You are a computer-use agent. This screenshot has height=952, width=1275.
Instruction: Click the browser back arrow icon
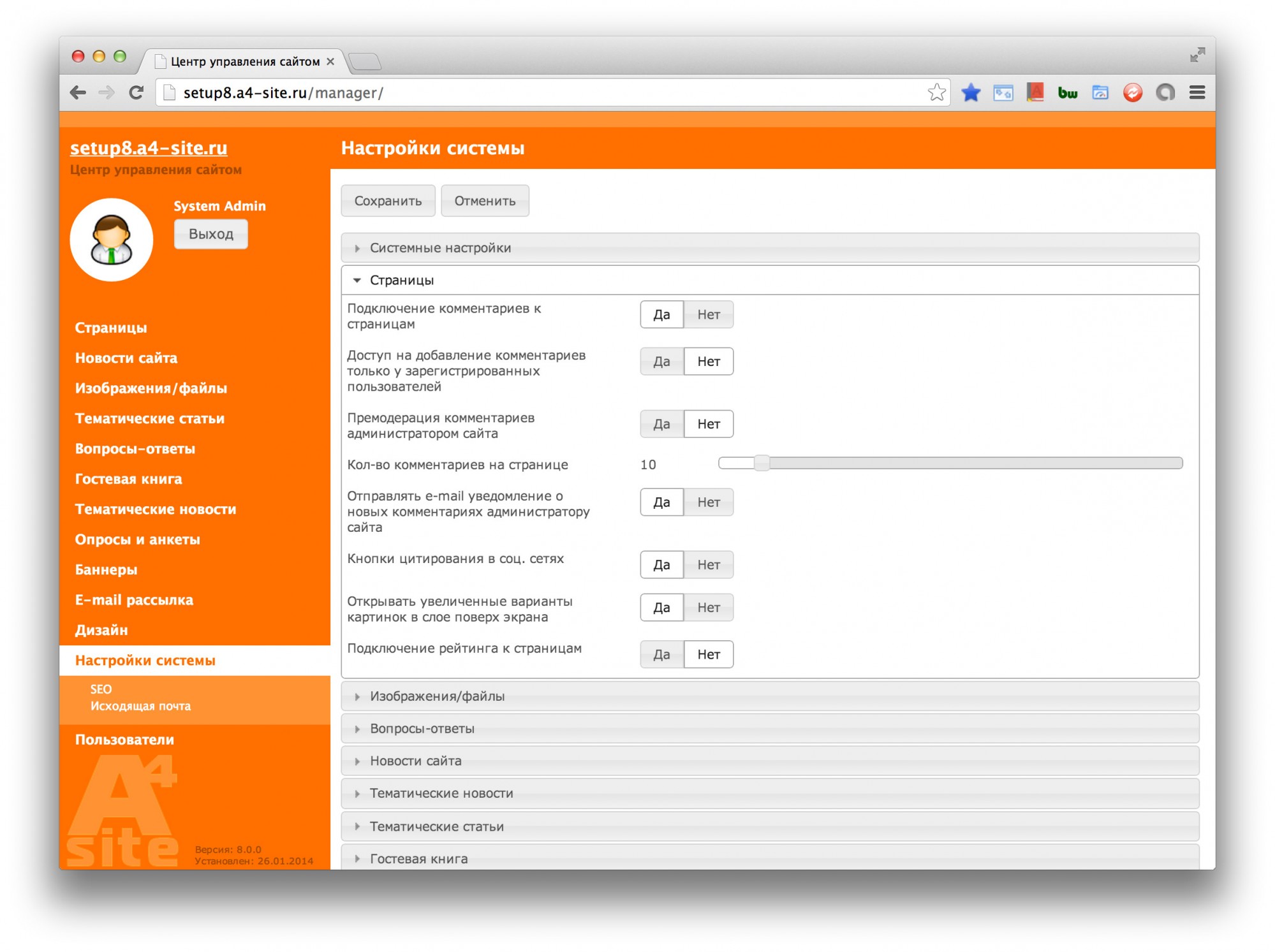tap(78, 92)
